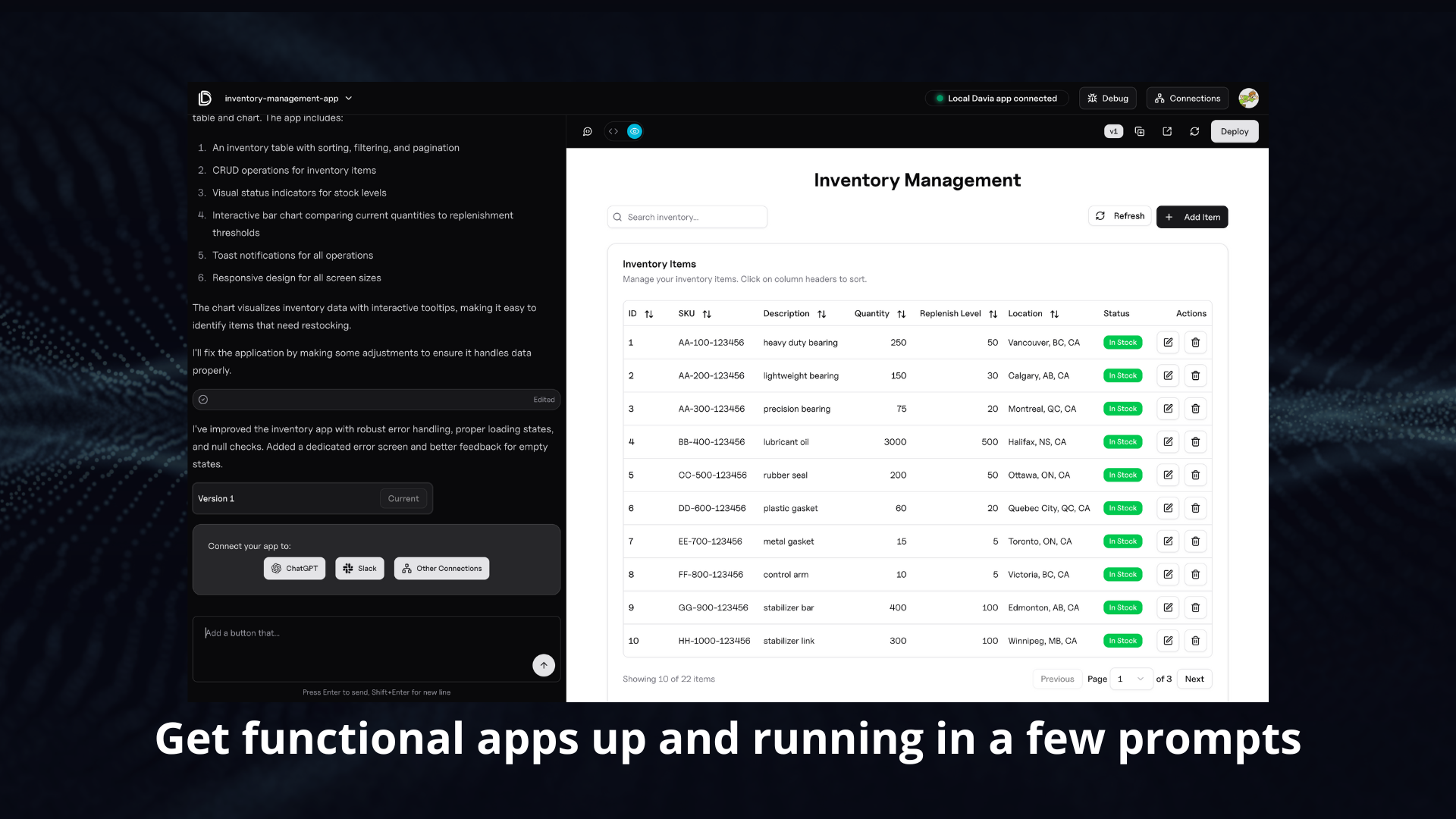This screenshot has width=1456, height=819.
Task: Edit the plastic gasket item
Action: [x=1168, y=508]
